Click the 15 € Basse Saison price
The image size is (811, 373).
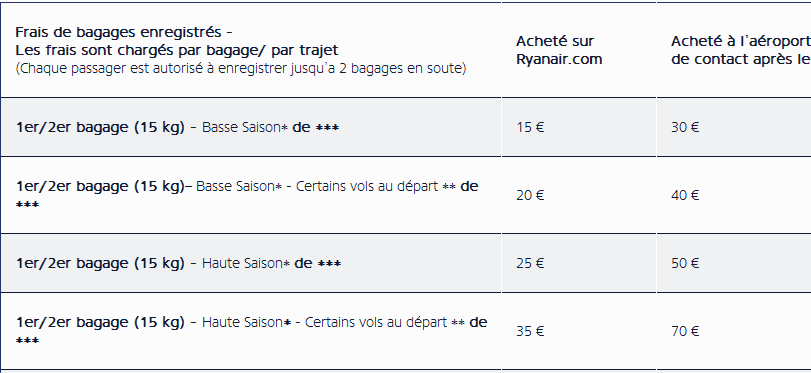click(530, 127)
